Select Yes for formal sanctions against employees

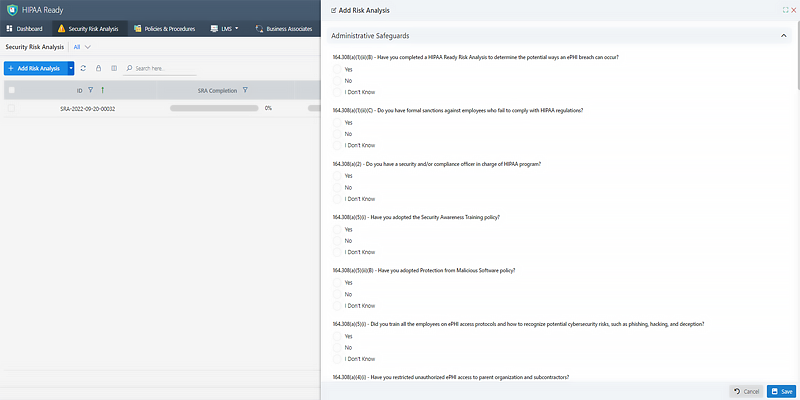[337, 122]
